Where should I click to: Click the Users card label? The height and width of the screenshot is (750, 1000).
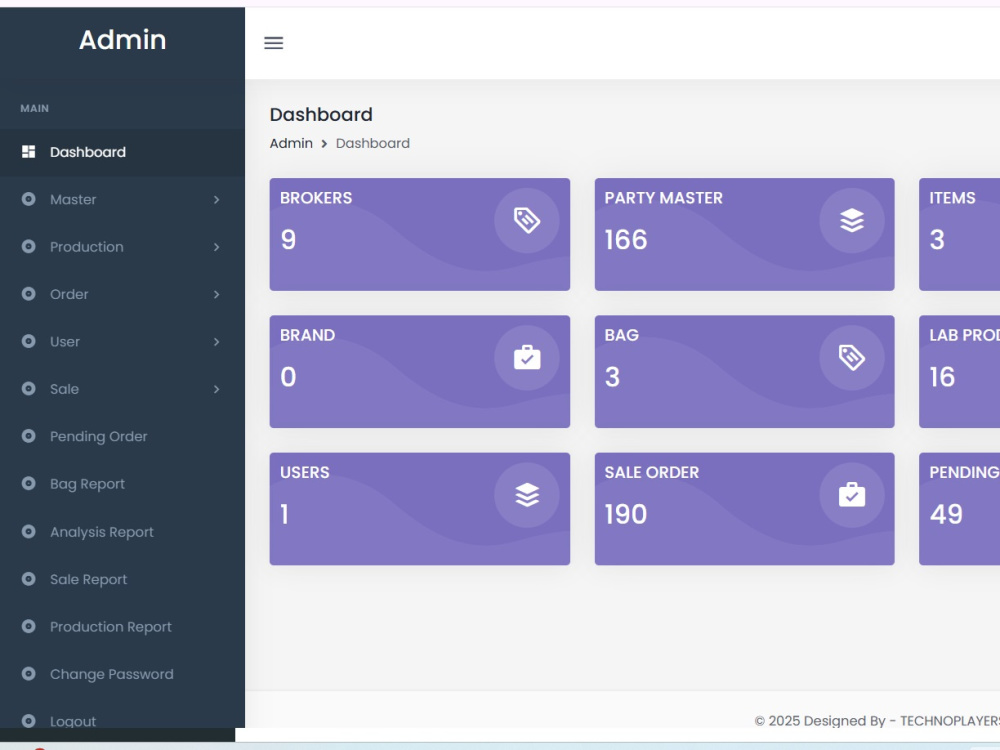304,473
